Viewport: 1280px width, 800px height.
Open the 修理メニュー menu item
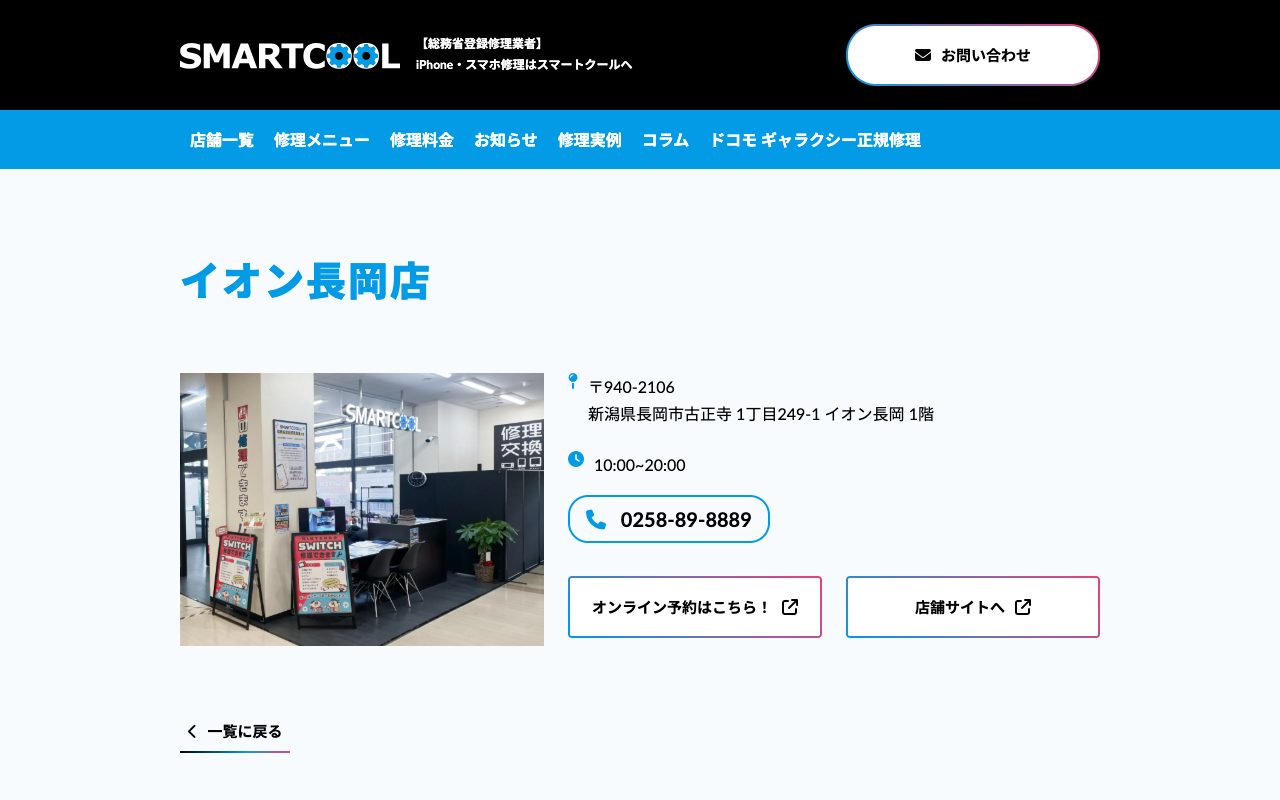click(x=322, y=140)
